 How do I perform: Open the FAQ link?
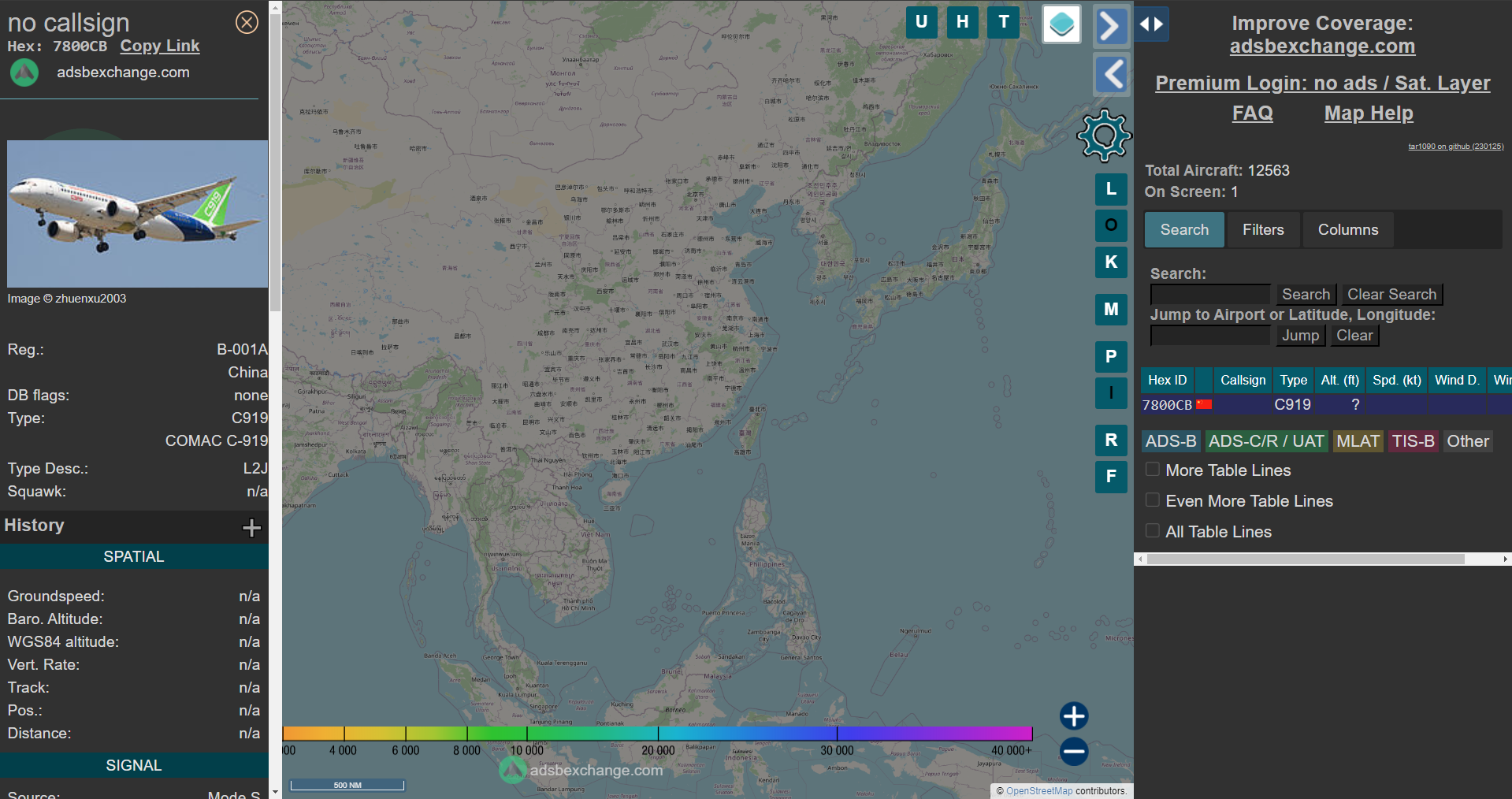click(x=1253, y=113)
